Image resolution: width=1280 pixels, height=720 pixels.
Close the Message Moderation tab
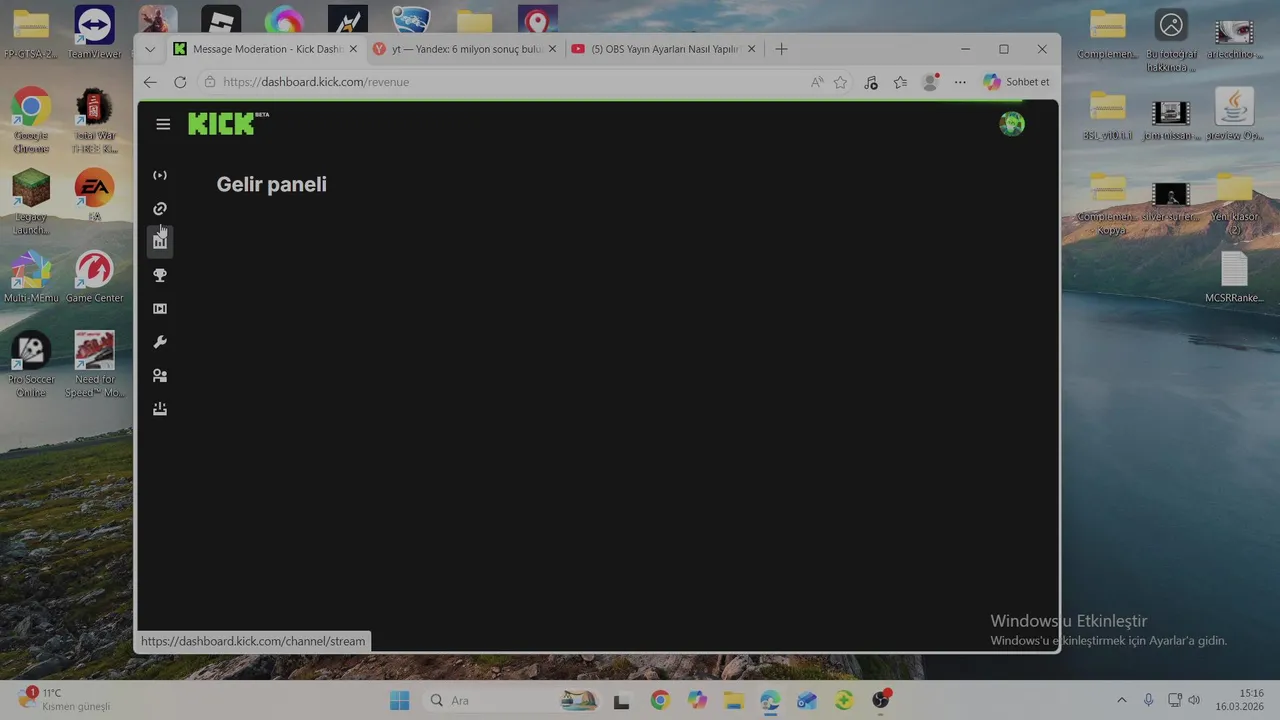point(353,49)
